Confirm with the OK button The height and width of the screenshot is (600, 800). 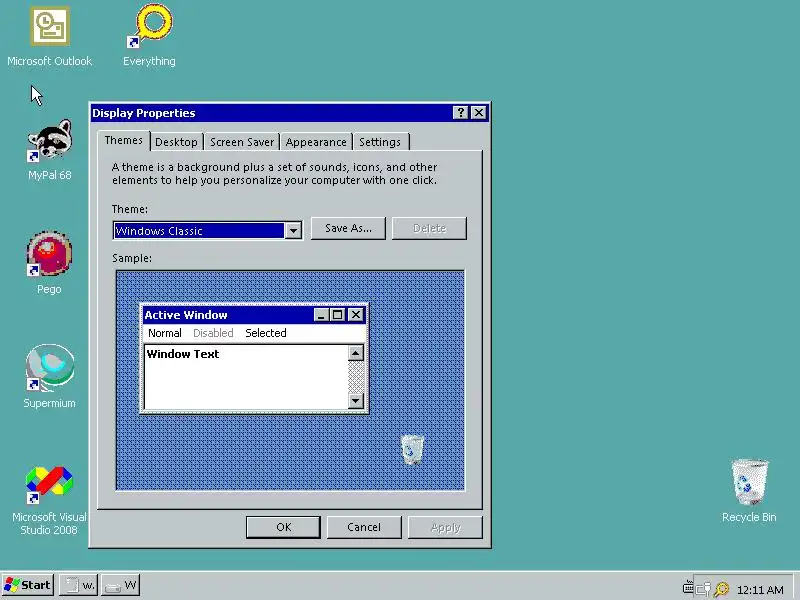pyautogui.click(x=283, y=527)
